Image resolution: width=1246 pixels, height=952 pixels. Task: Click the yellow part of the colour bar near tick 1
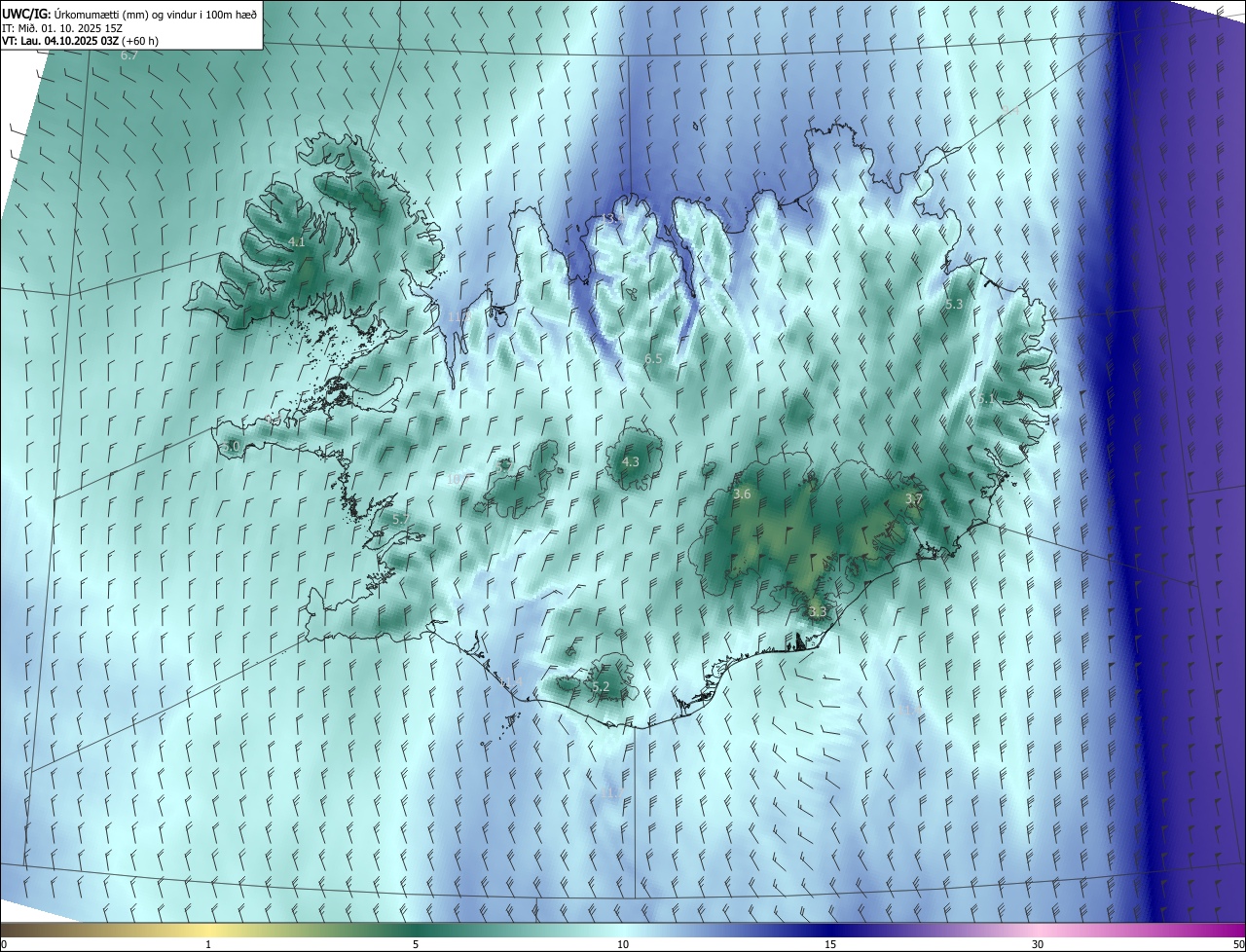(207, 930)
